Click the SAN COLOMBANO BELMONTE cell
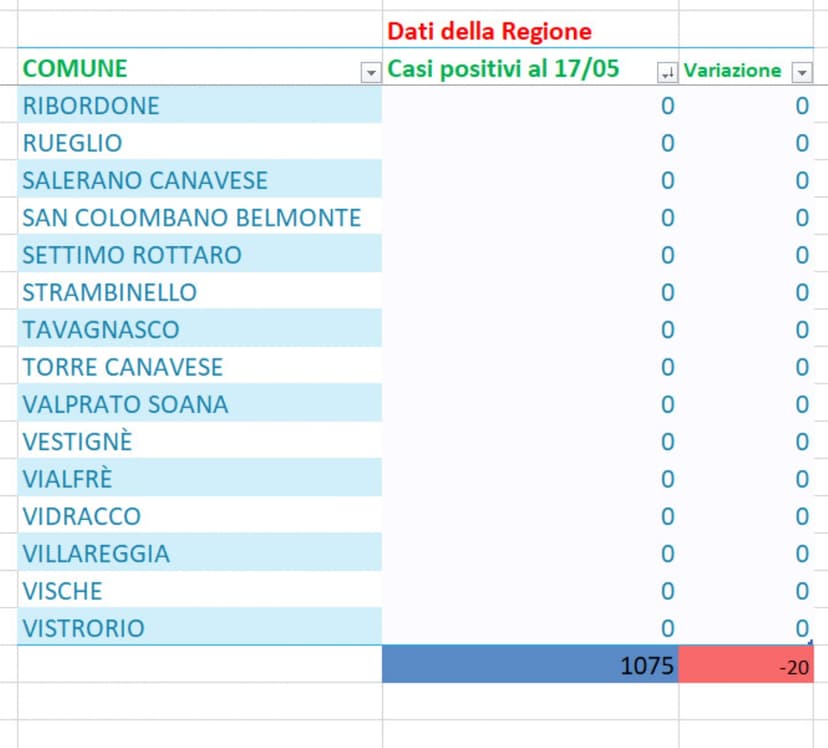Viewport: 828px width, 748px height. [x=191, y=218]
